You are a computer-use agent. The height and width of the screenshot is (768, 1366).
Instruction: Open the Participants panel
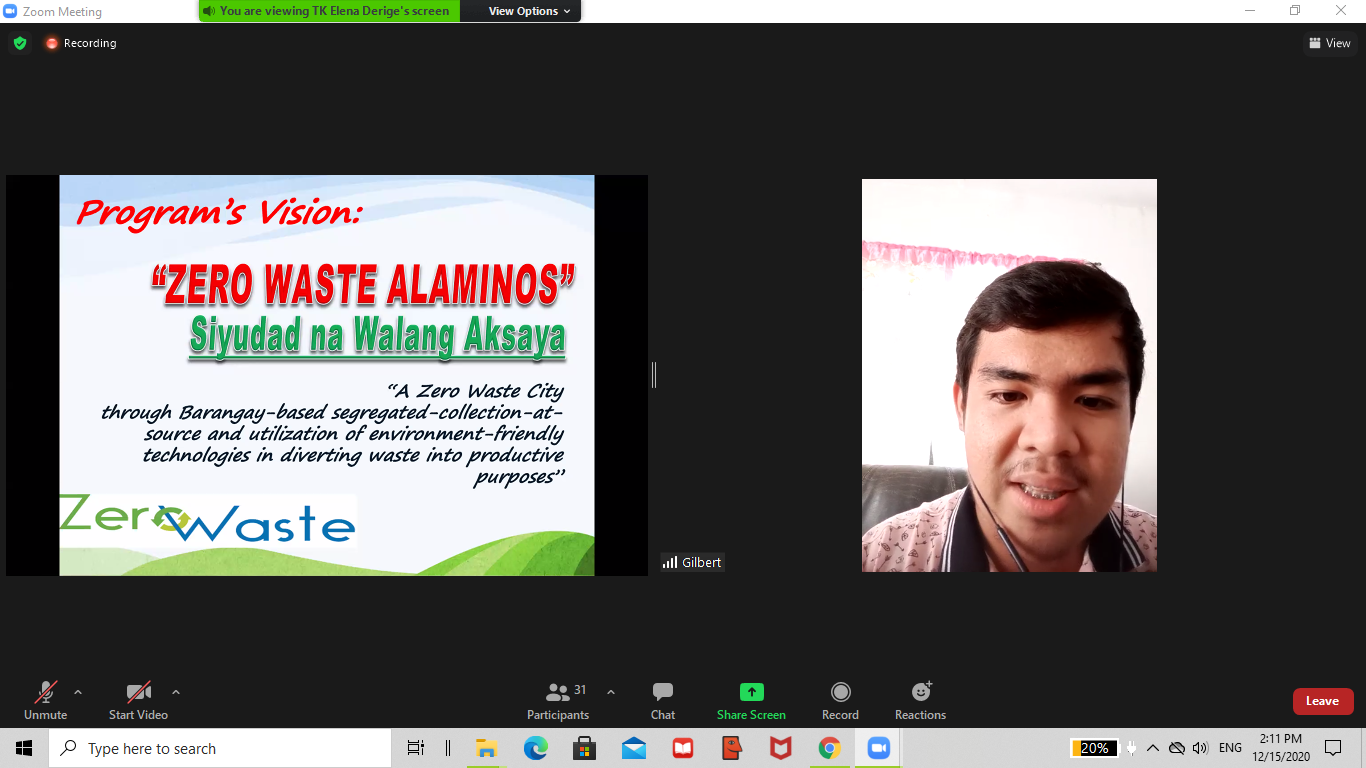coord(558,700)
